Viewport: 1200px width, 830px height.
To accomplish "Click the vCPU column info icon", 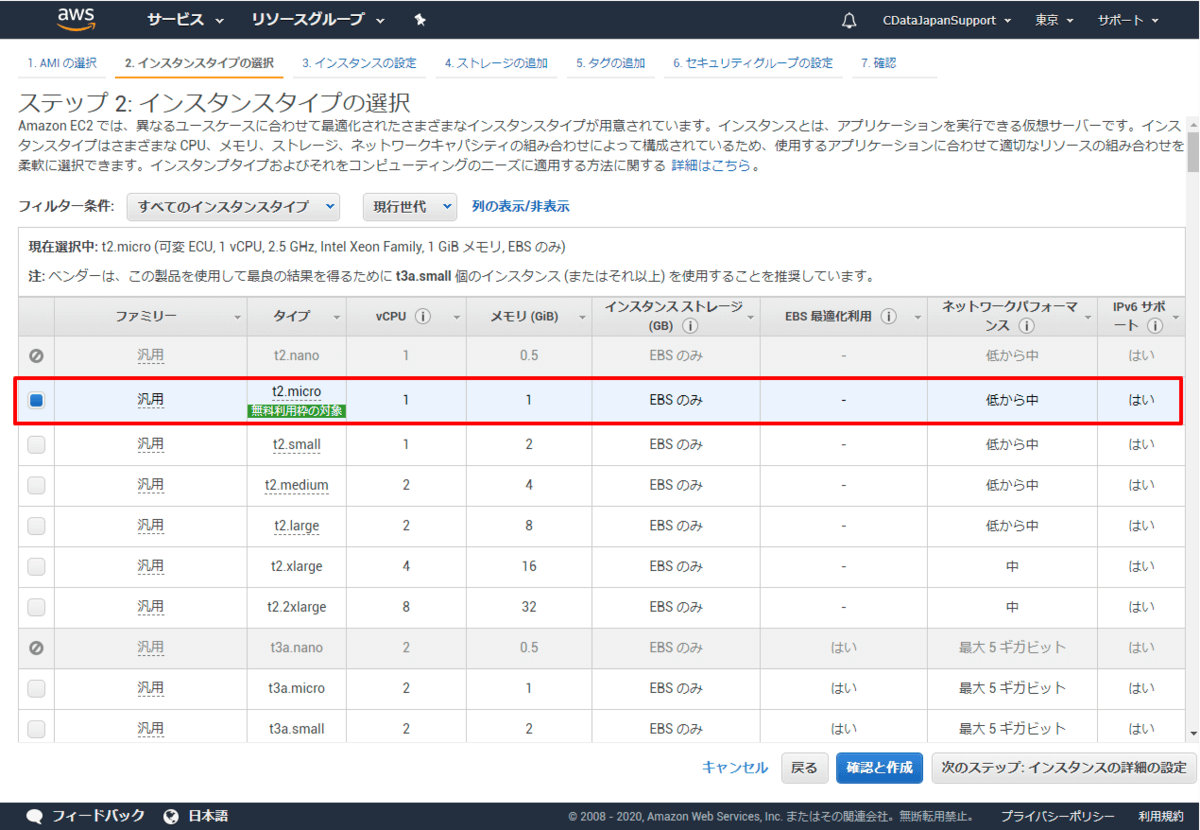I will tap(423, 316).
